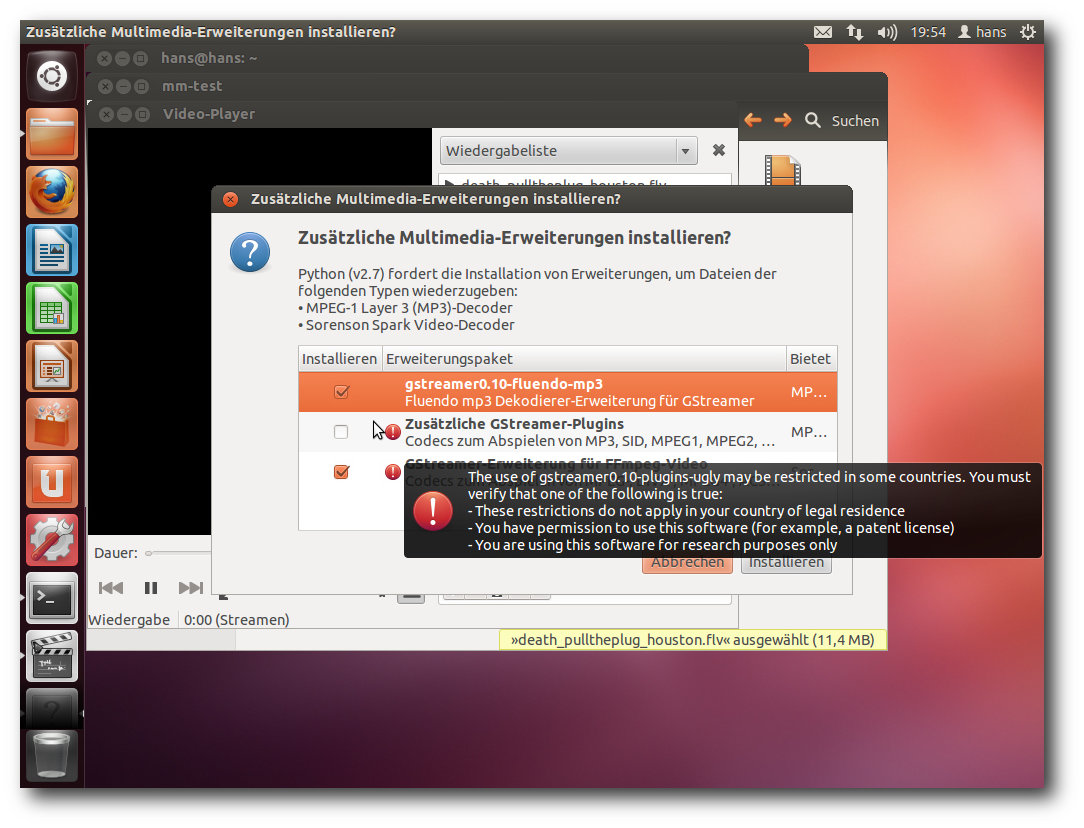
Task: Click the death_pulltheplug_houston.flv selection status
Action: click(x=693, y=640)
